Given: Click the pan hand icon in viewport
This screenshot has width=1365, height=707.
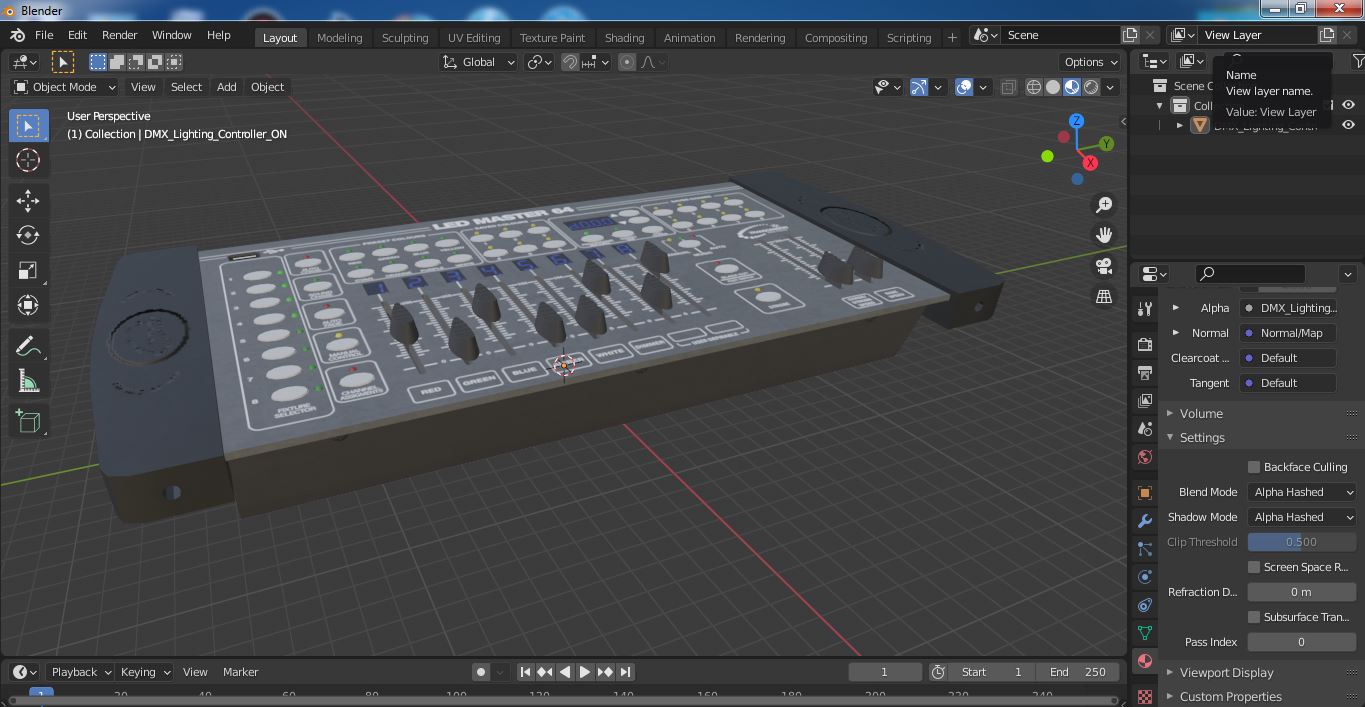Looking at the screenshot, I should coord(1104,235).
